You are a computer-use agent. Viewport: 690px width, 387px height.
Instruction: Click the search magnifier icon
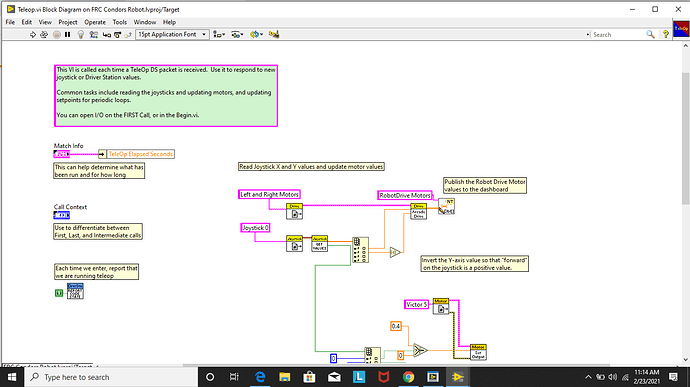tap(650, 34)
